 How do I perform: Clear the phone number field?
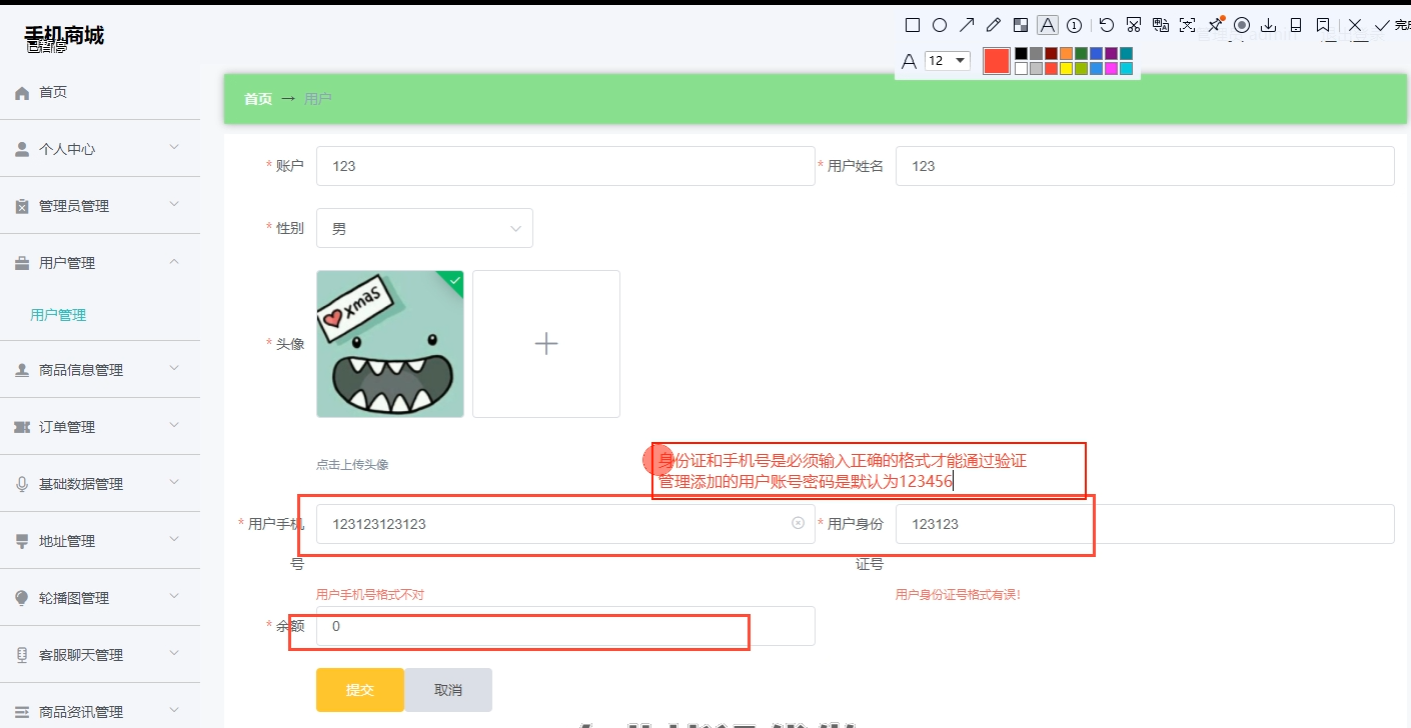798,523
